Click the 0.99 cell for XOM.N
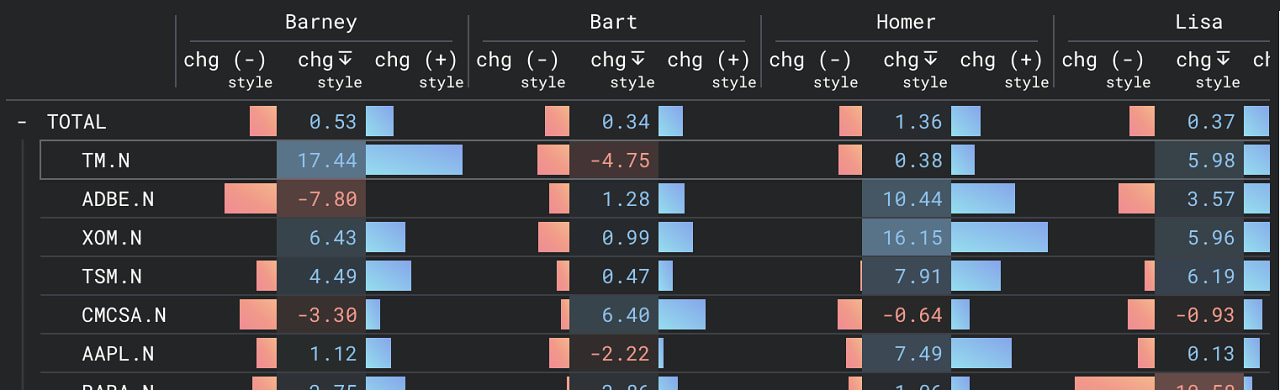This screenshot has width=1280, height=390. (x=614, y=238)
